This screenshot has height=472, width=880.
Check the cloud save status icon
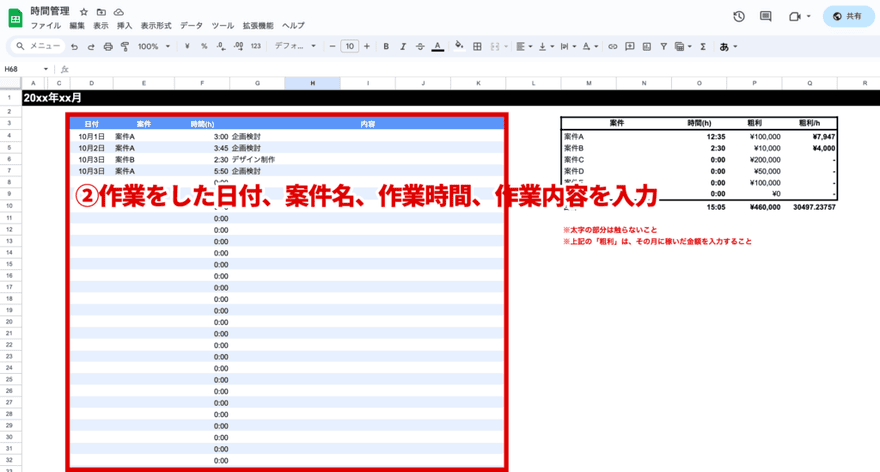click(118, 12)
